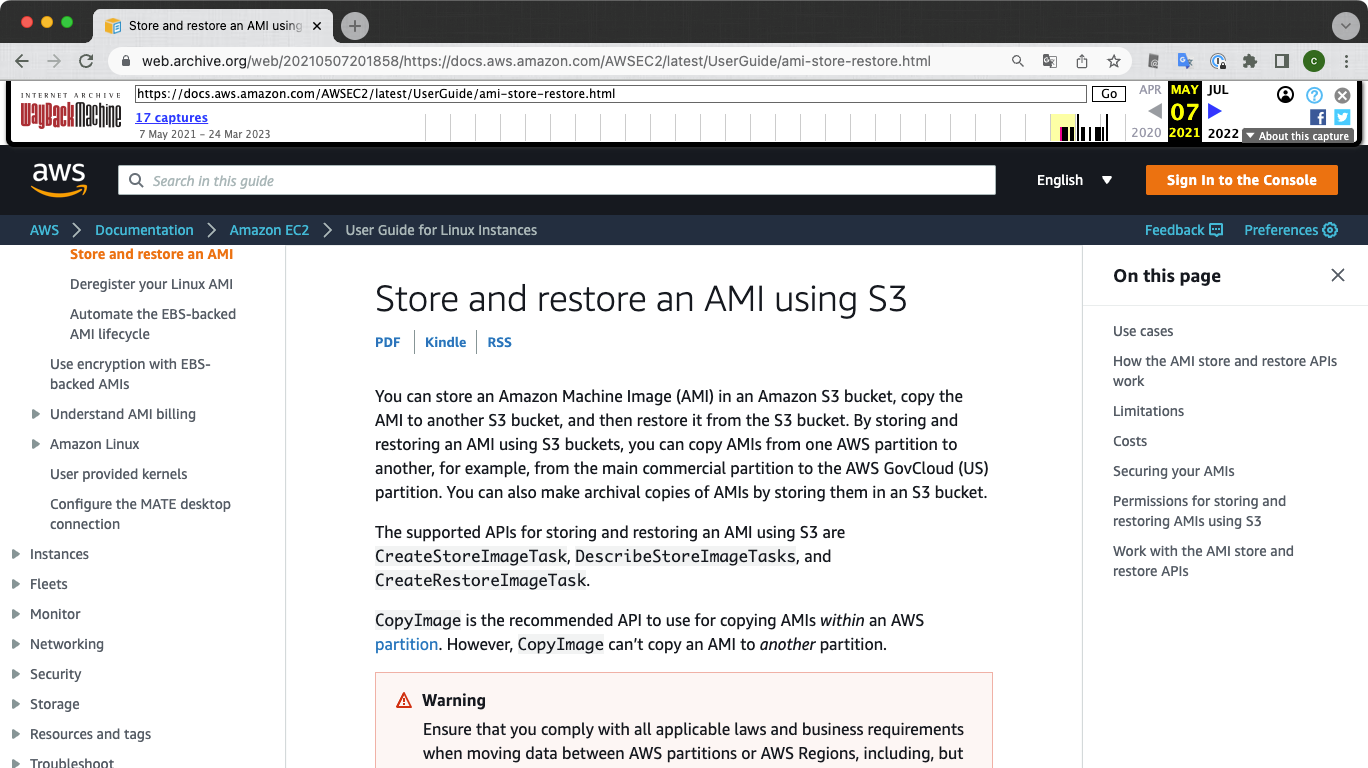Viewport: 1368px width, 768px height.
Task: Open Wayback Machine help icon
Action: coord(1314,95)
